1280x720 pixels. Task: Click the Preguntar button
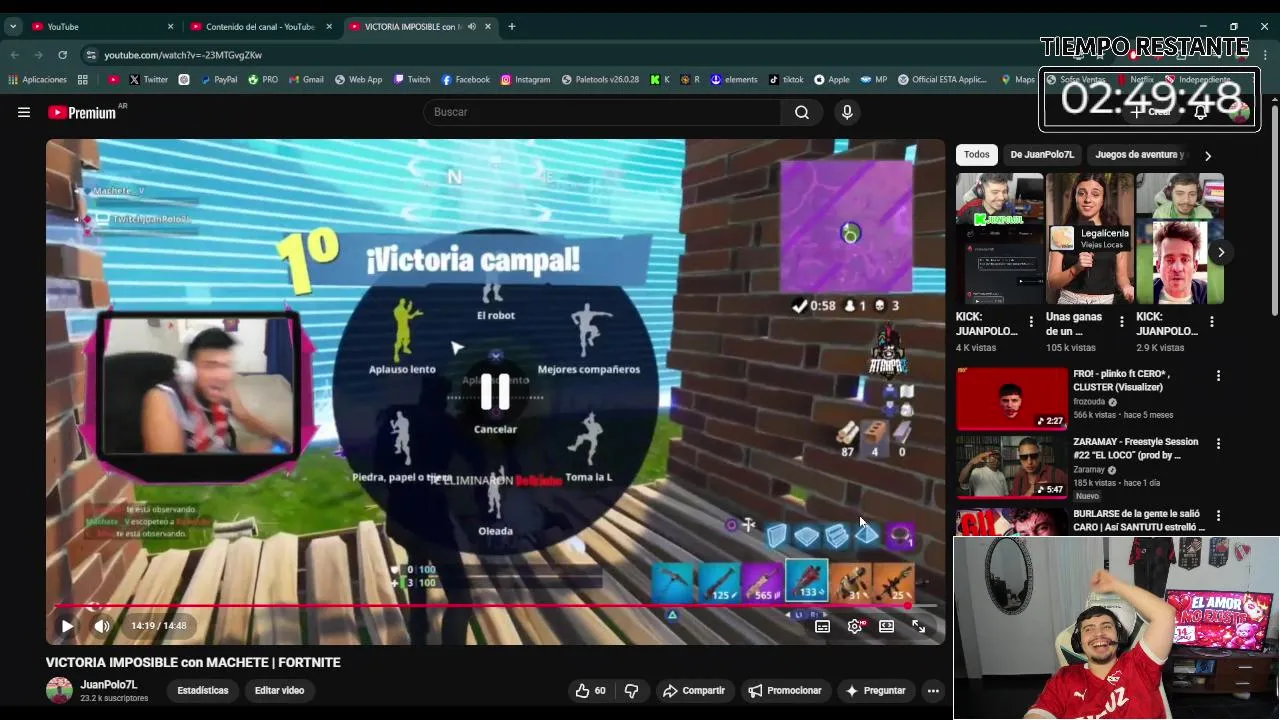click(x=875, y=690)
